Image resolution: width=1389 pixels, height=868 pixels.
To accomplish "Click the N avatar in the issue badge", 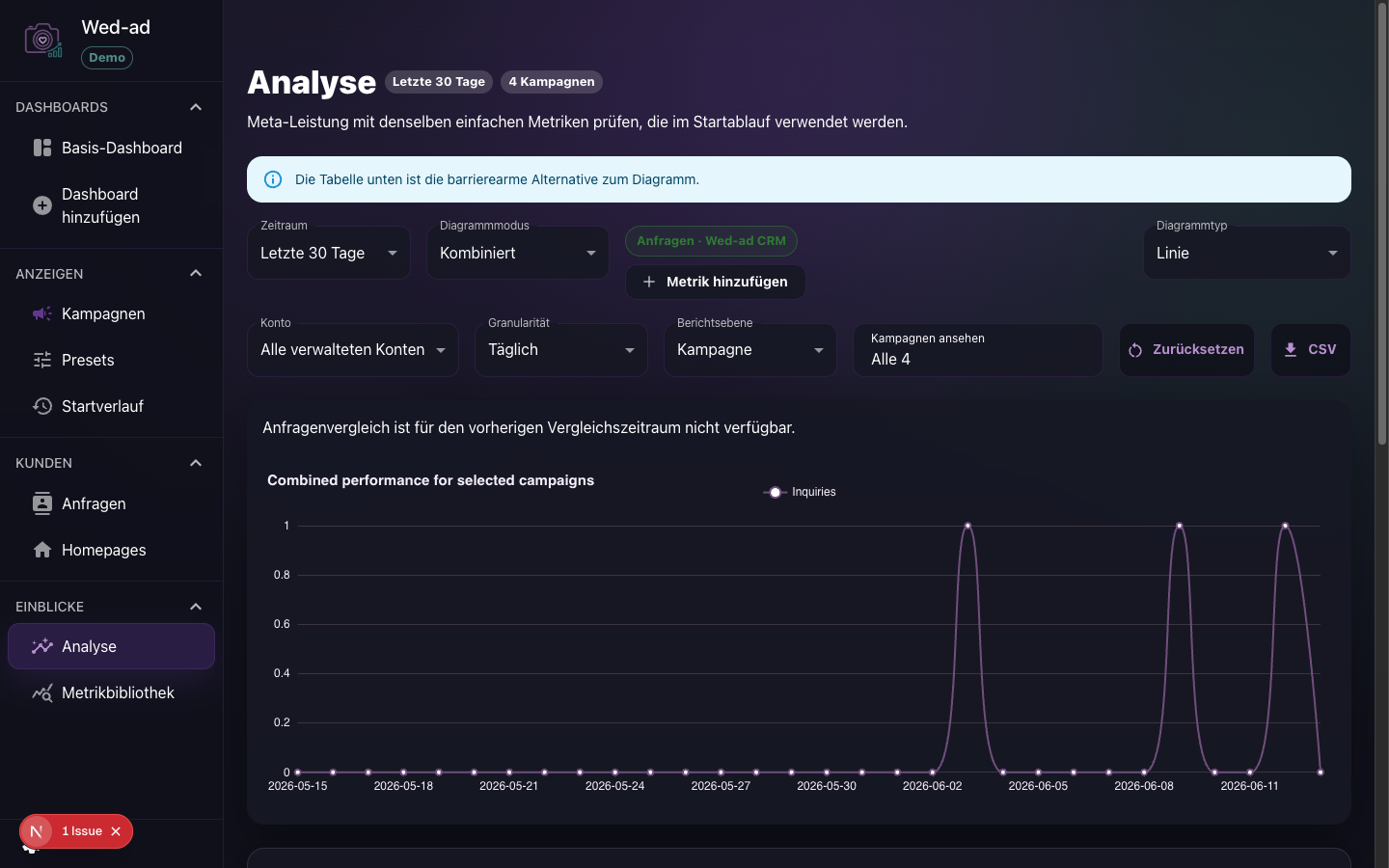I will coord(37,831).
